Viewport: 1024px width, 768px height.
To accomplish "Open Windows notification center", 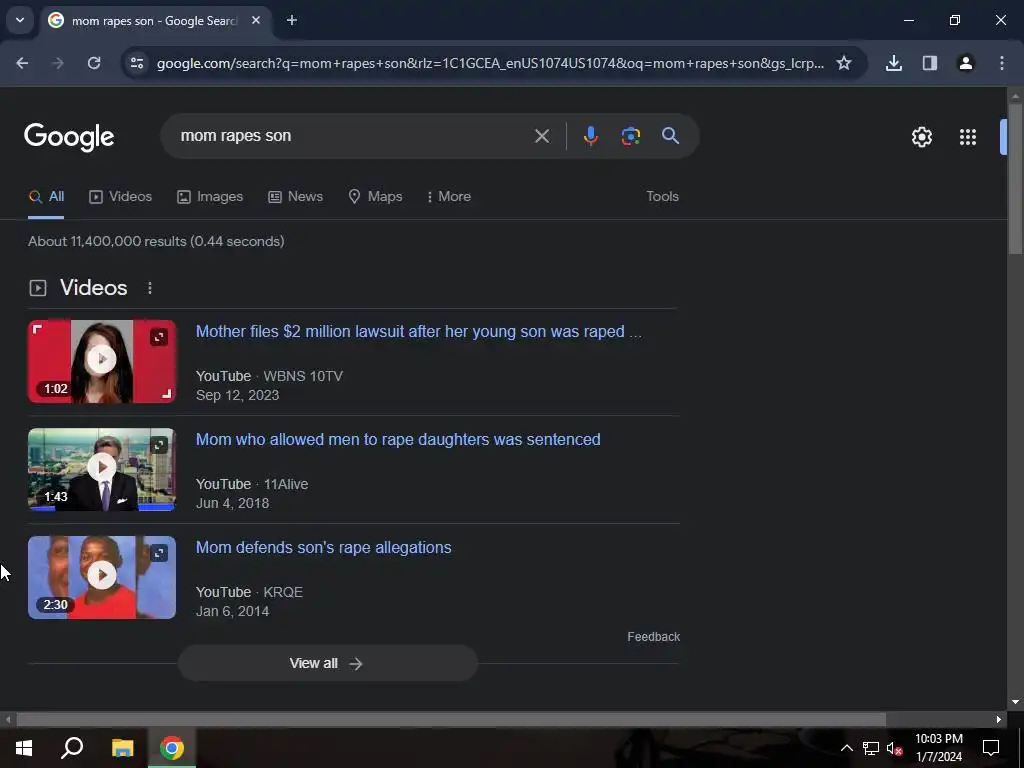I will pyautogui.click(x=991, y=748).
